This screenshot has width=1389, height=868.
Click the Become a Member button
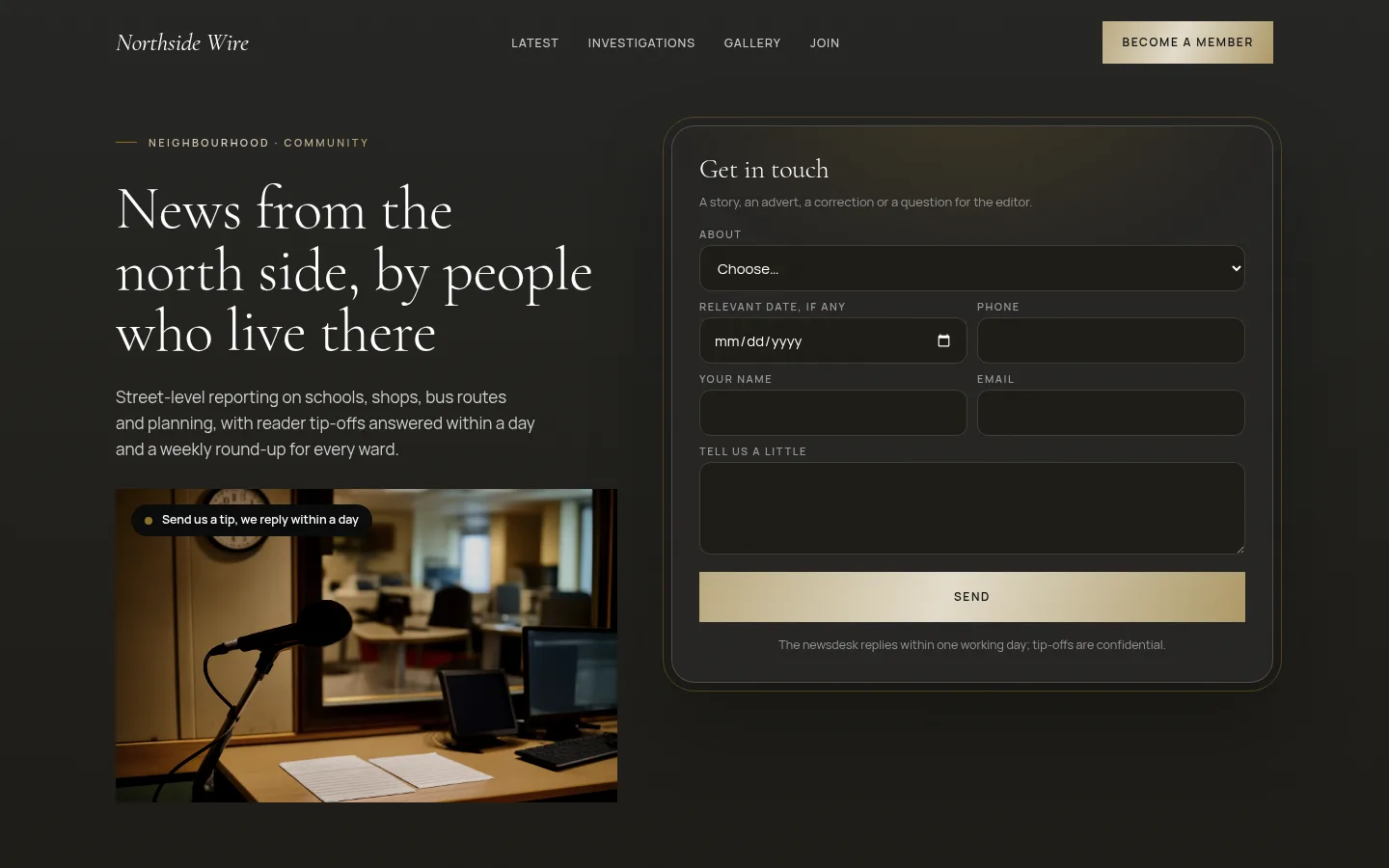click(x=1187, y=42)
